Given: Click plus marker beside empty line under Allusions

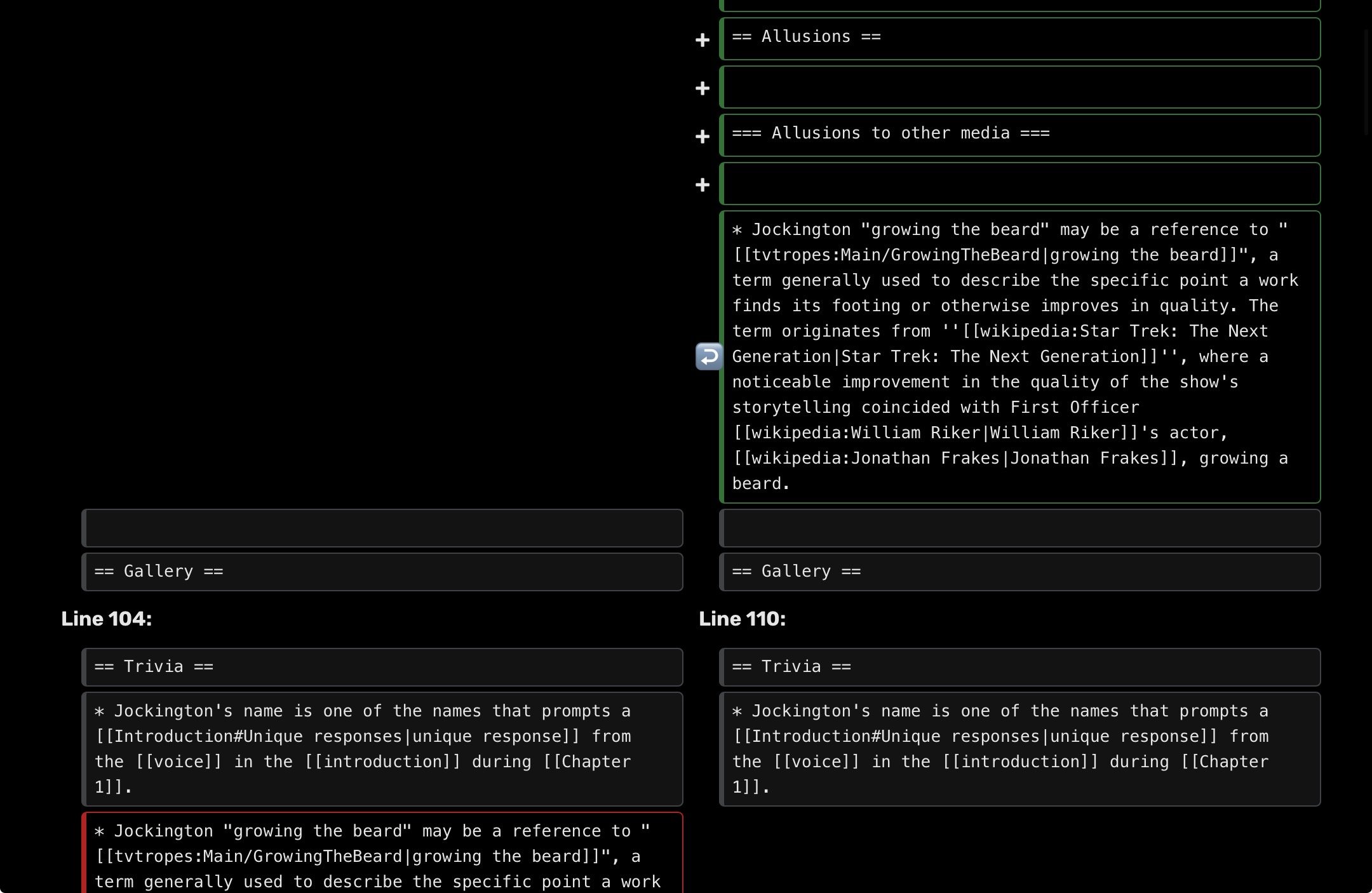Looking at the screenshot, I should pyautogui.click(x=702, y=88).
